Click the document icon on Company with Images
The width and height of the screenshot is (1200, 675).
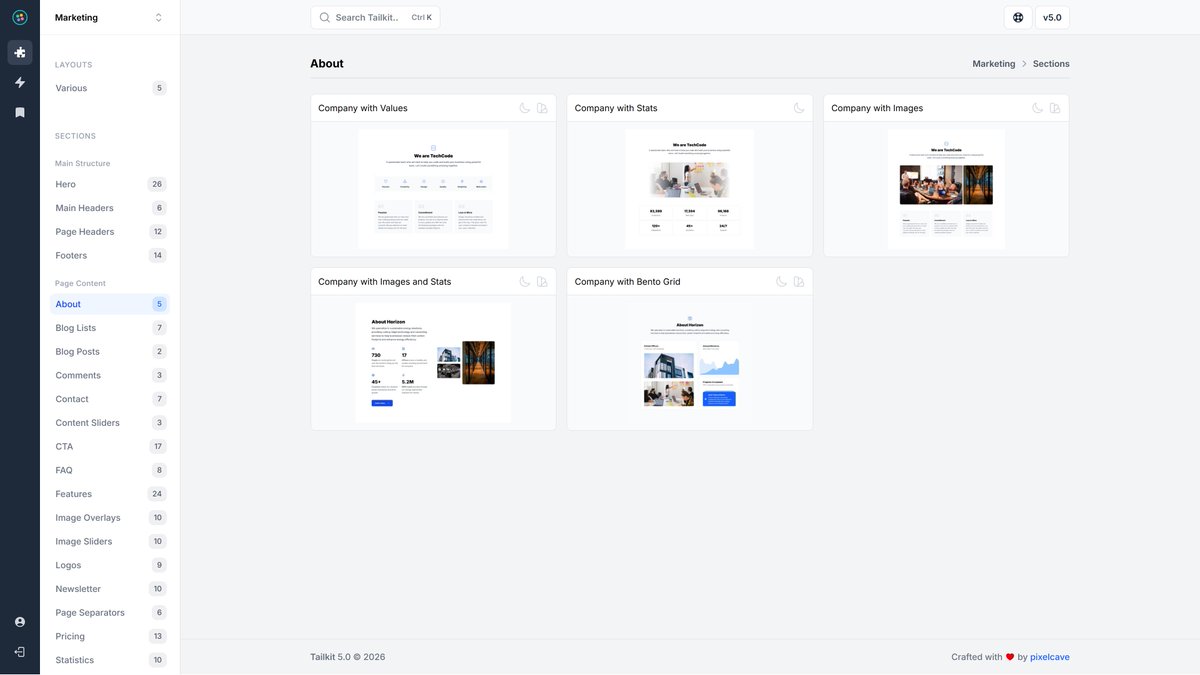coord(1055,108)
